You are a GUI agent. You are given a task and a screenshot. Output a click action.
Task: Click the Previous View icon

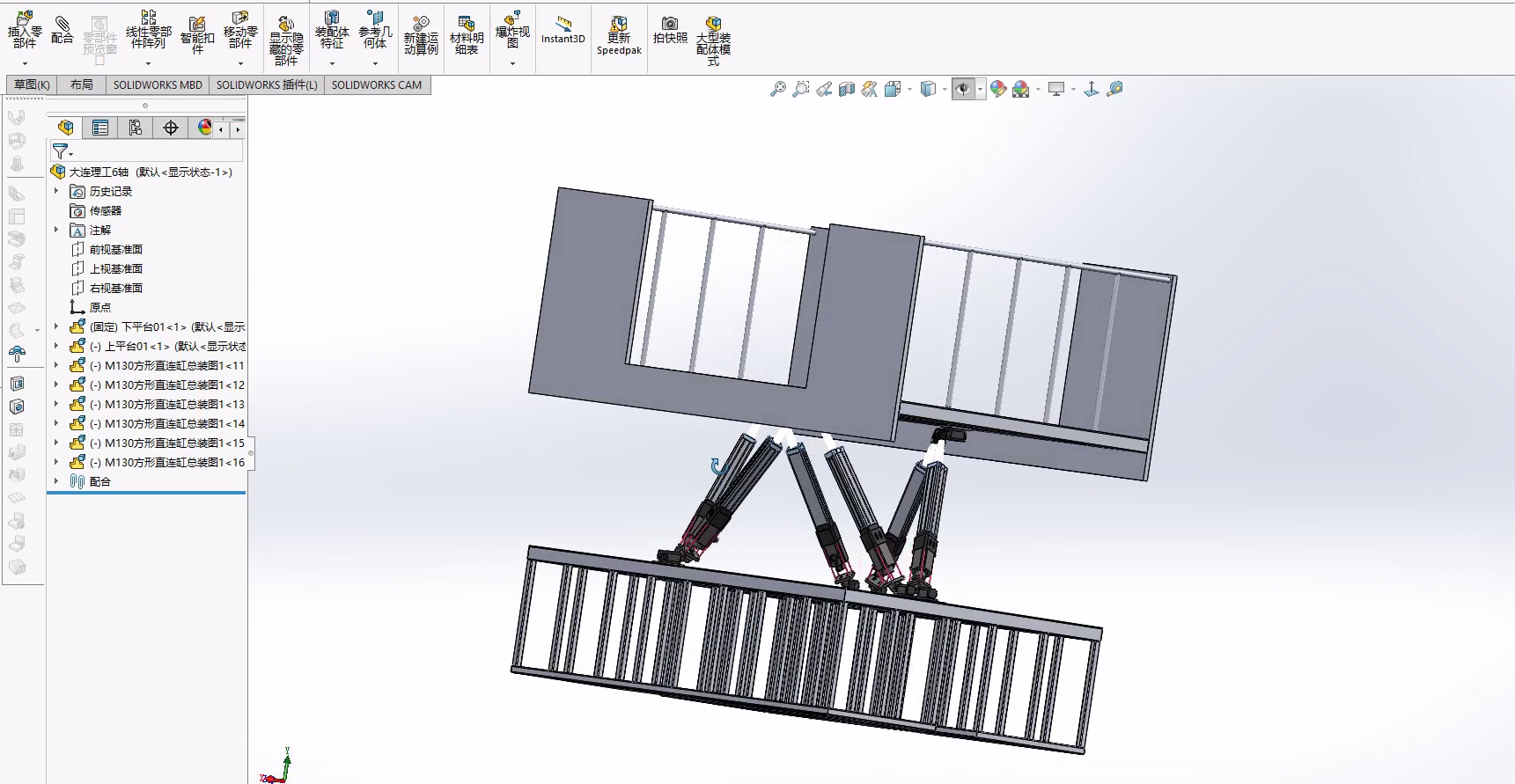[824, 89]
